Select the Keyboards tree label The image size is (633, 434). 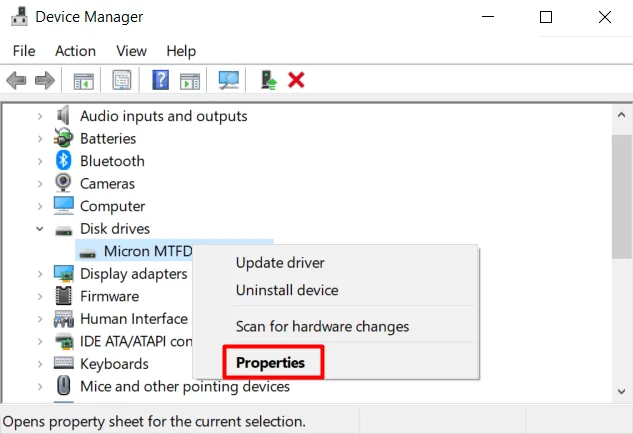[114, 364]
